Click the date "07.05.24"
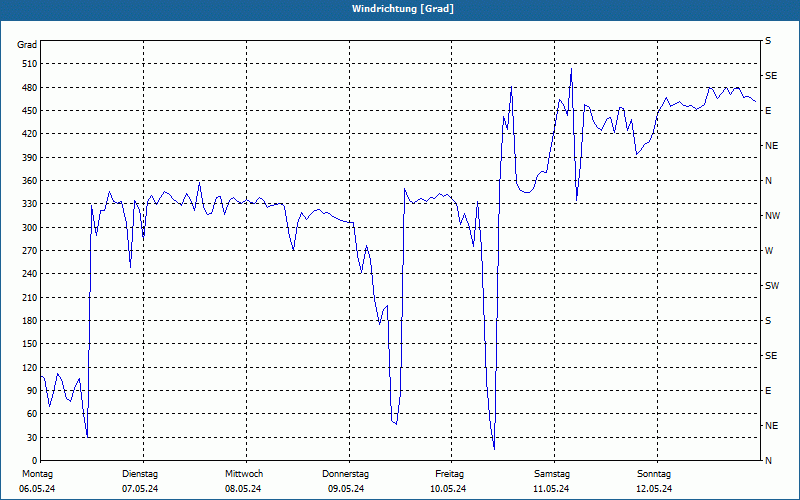Viewport: 800px width, 500px height. click(140, 489)
